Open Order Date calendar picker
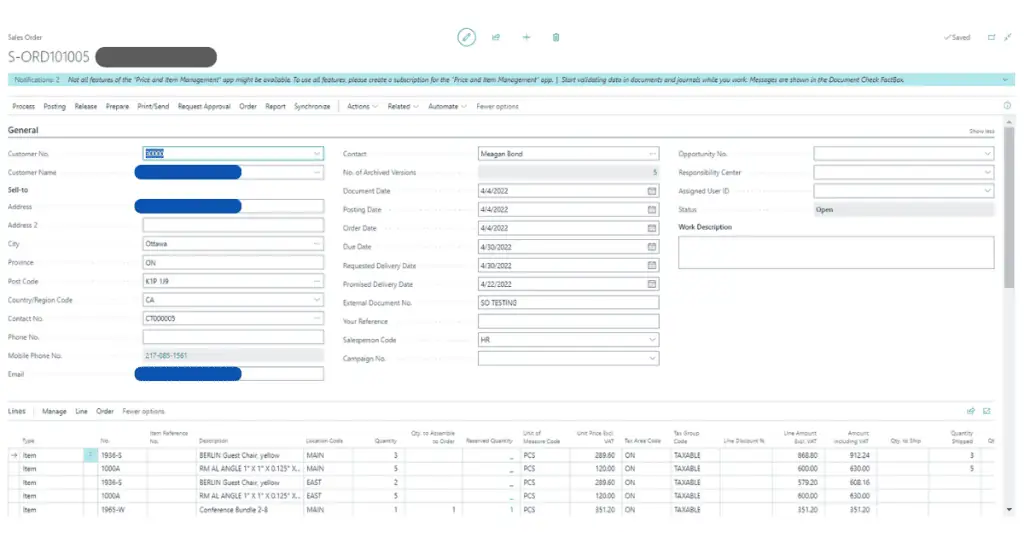Viewport: 1024px width, 538px height. point(651,229)
